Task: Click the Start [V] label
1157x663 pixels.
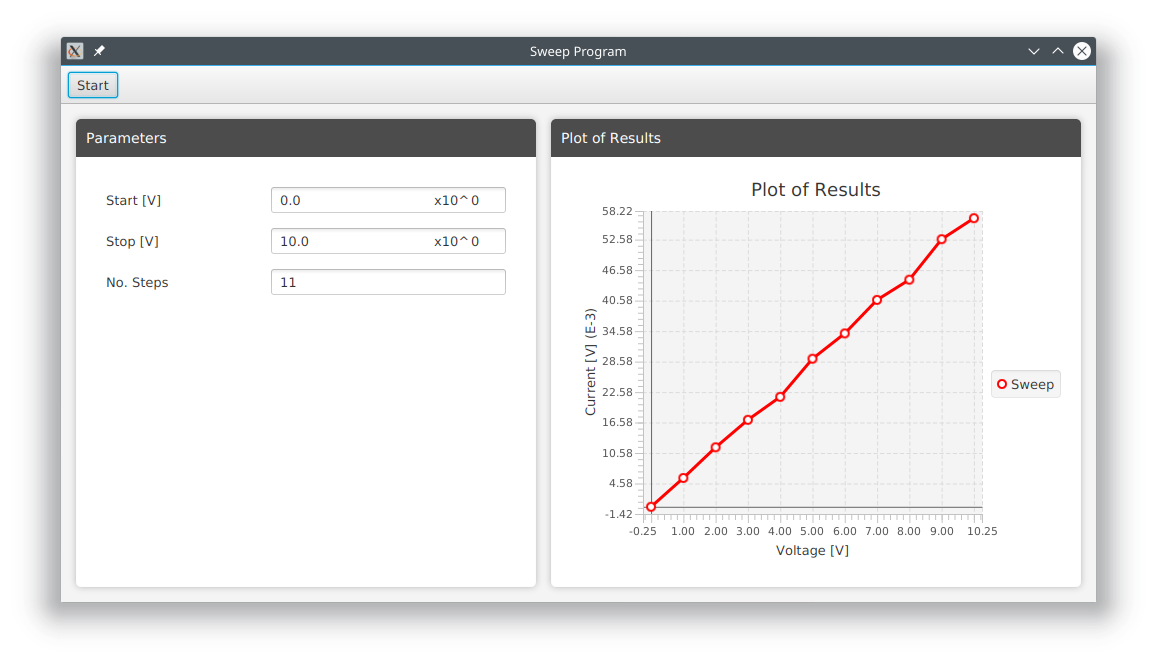Action: pos(134,200)
